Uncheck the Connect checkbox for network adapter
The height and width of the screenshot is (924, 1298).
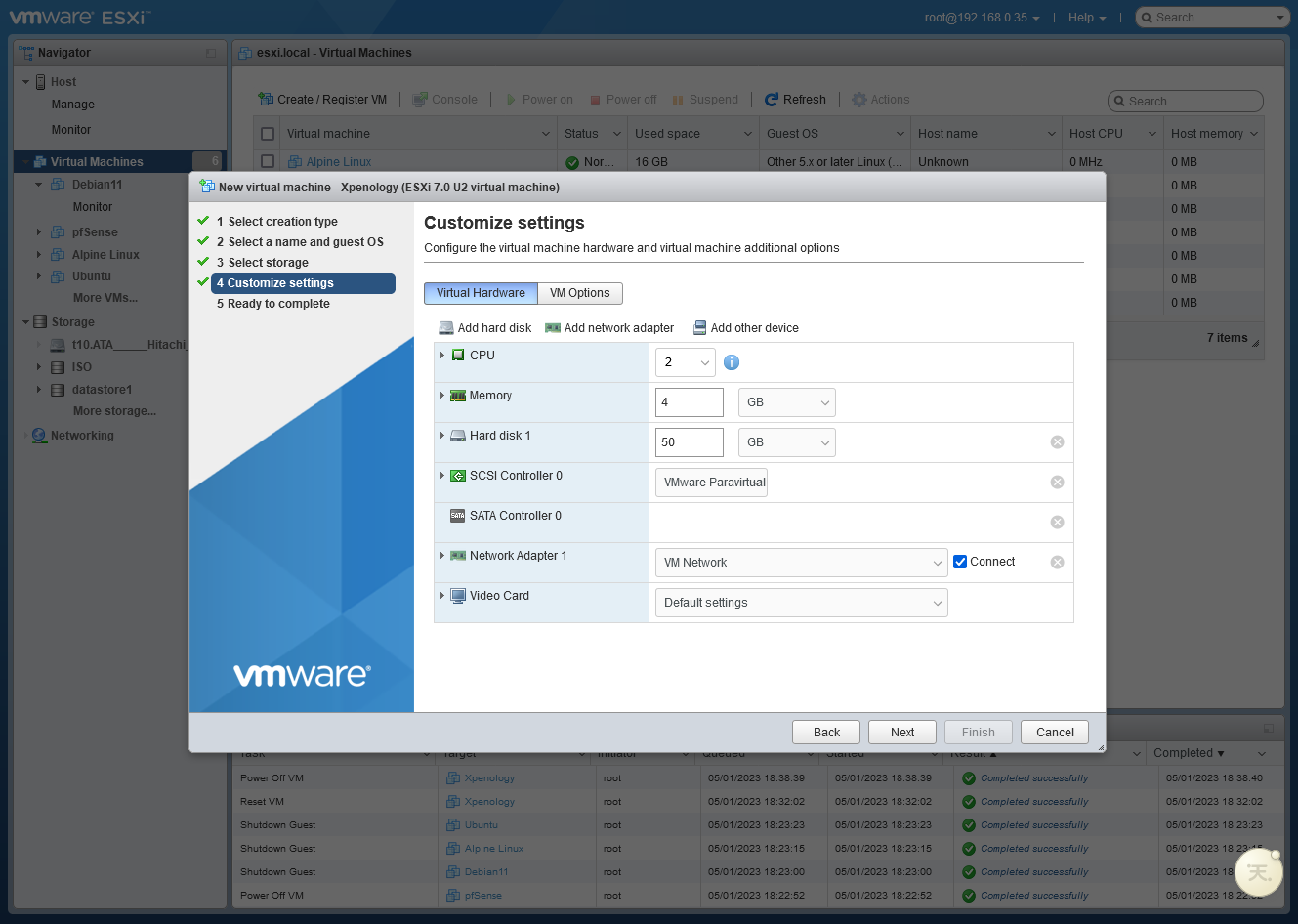click(960, 562)
